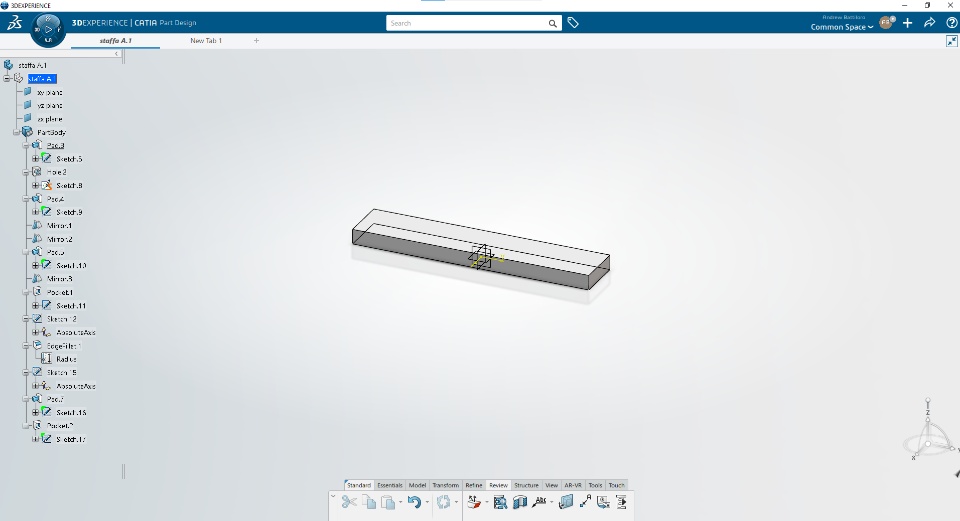Click the review playback icon at toolbar end
960x521 pixels.
621,502
